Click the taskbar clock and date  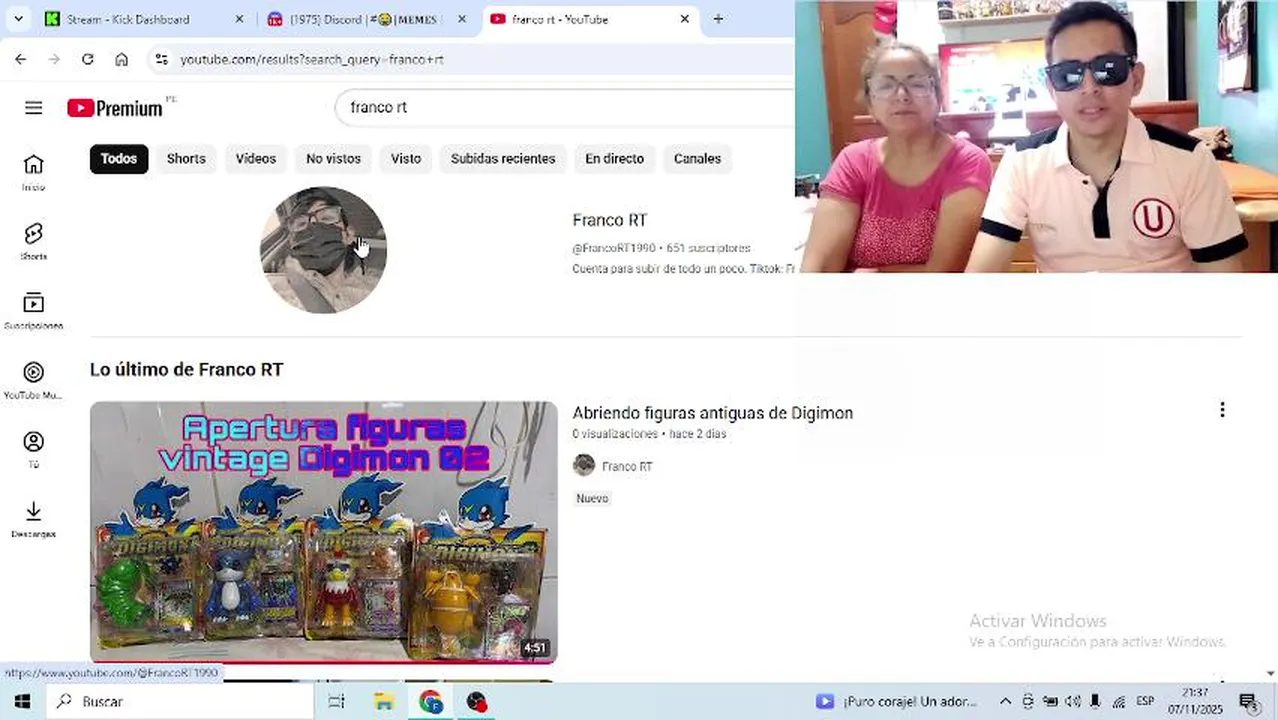[x=1195, y=701]
